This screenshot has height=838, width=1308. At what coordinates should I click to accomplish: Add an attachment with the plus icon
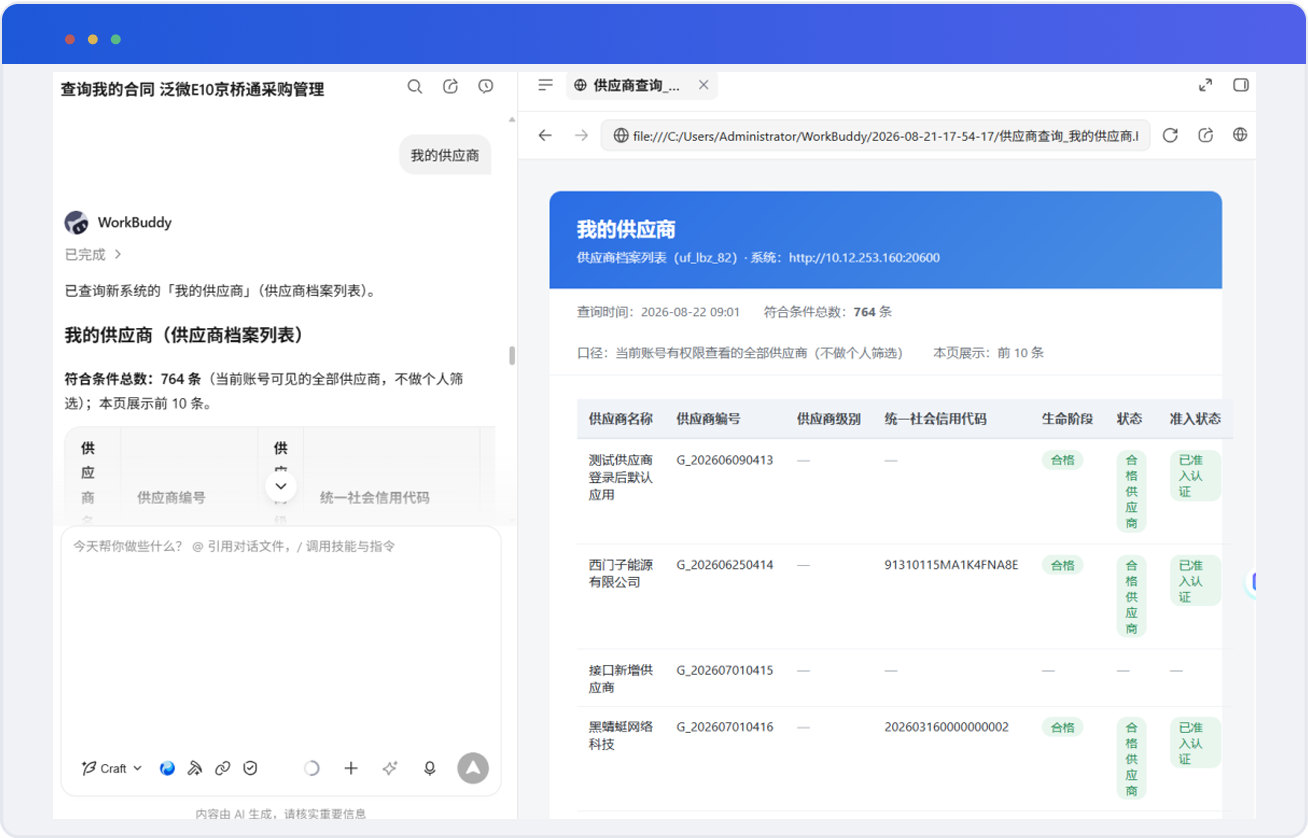coord(351,768)
